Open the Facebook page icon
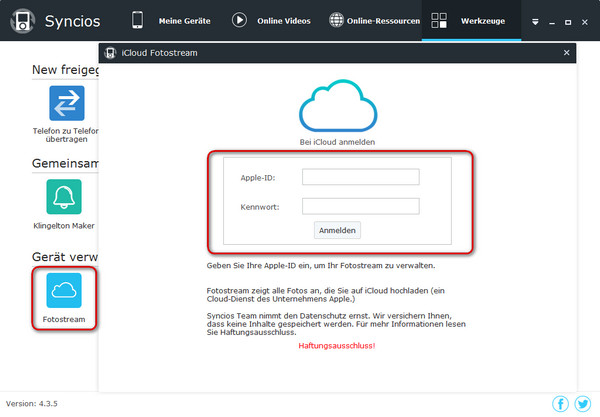Image resolution: width=600 pixels, height=417 pixels. coord(561,404)
